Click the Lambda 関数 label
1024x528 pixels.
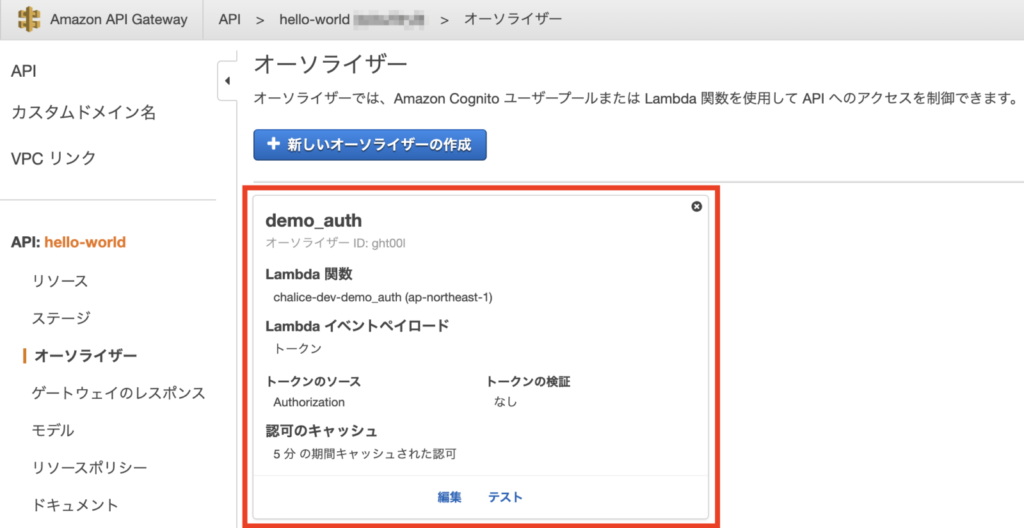coord(309,274)
